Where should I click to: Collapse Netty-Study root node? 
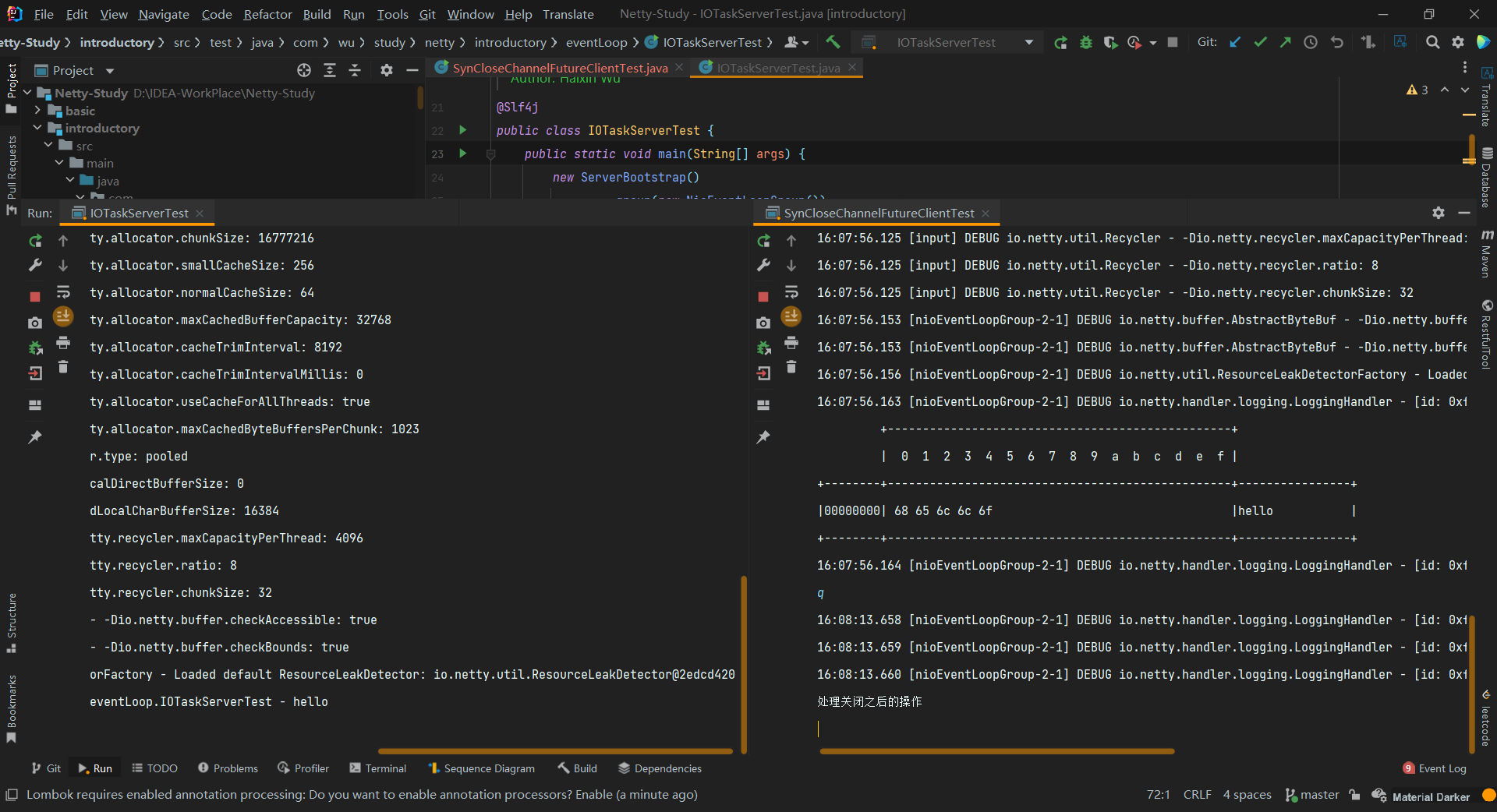27,93
